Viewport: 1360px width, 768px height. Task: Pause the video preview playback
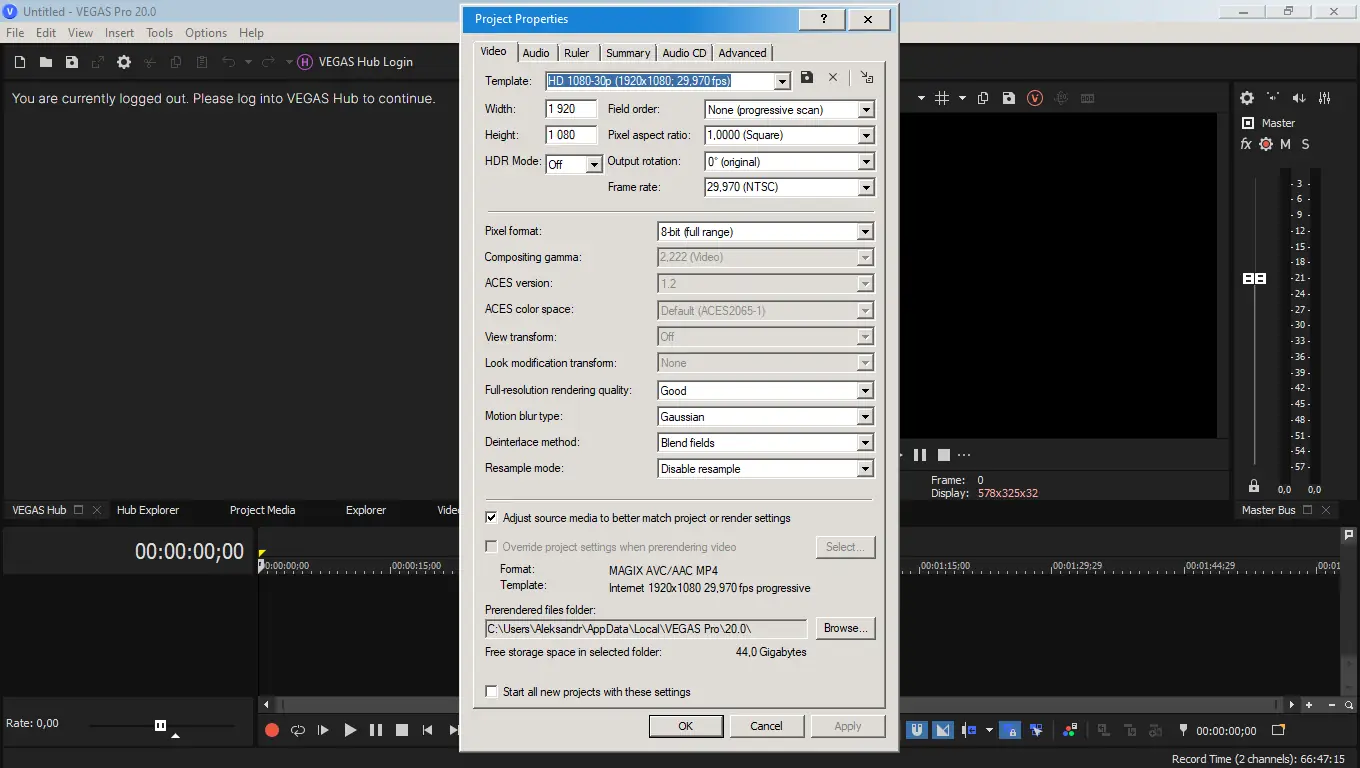(x=920, y=455)
